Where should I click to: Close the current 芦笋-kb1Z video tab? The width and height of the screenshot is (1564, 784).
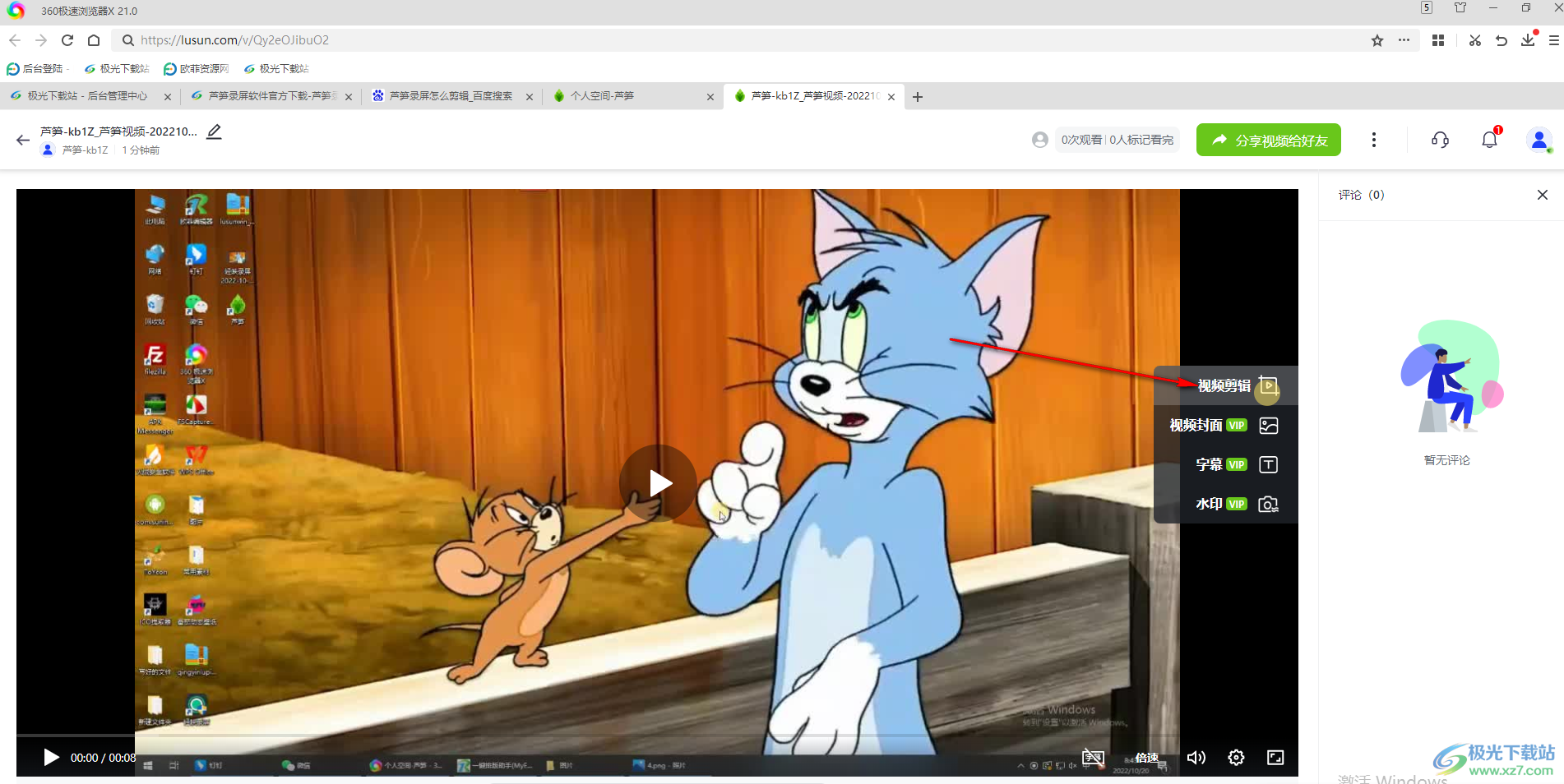point(891,97)
